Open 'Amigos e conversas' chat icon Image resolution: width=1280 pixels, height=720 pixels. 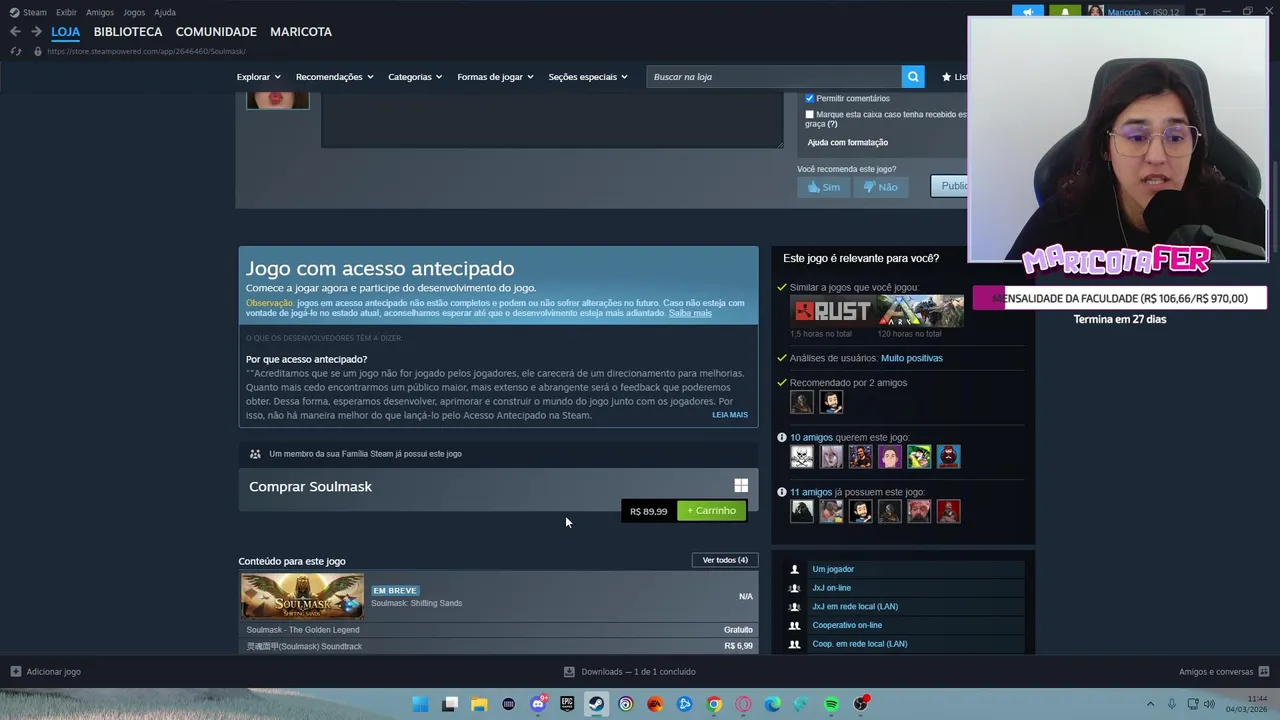coord(1264,672)
